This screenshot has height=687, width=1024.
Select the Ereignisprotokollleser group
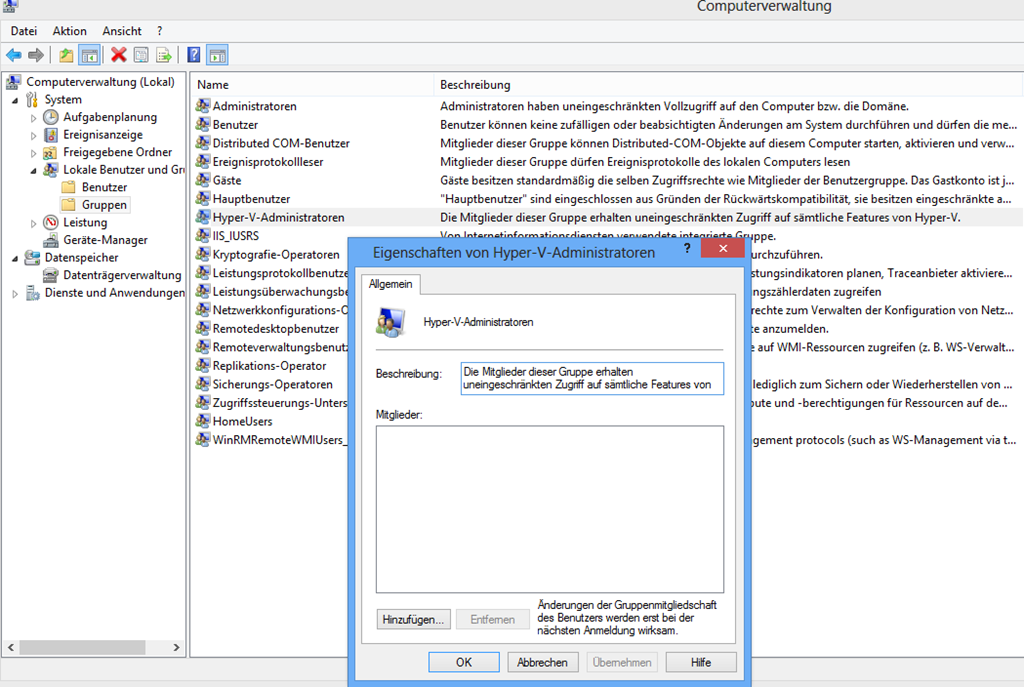coord(607,162)
